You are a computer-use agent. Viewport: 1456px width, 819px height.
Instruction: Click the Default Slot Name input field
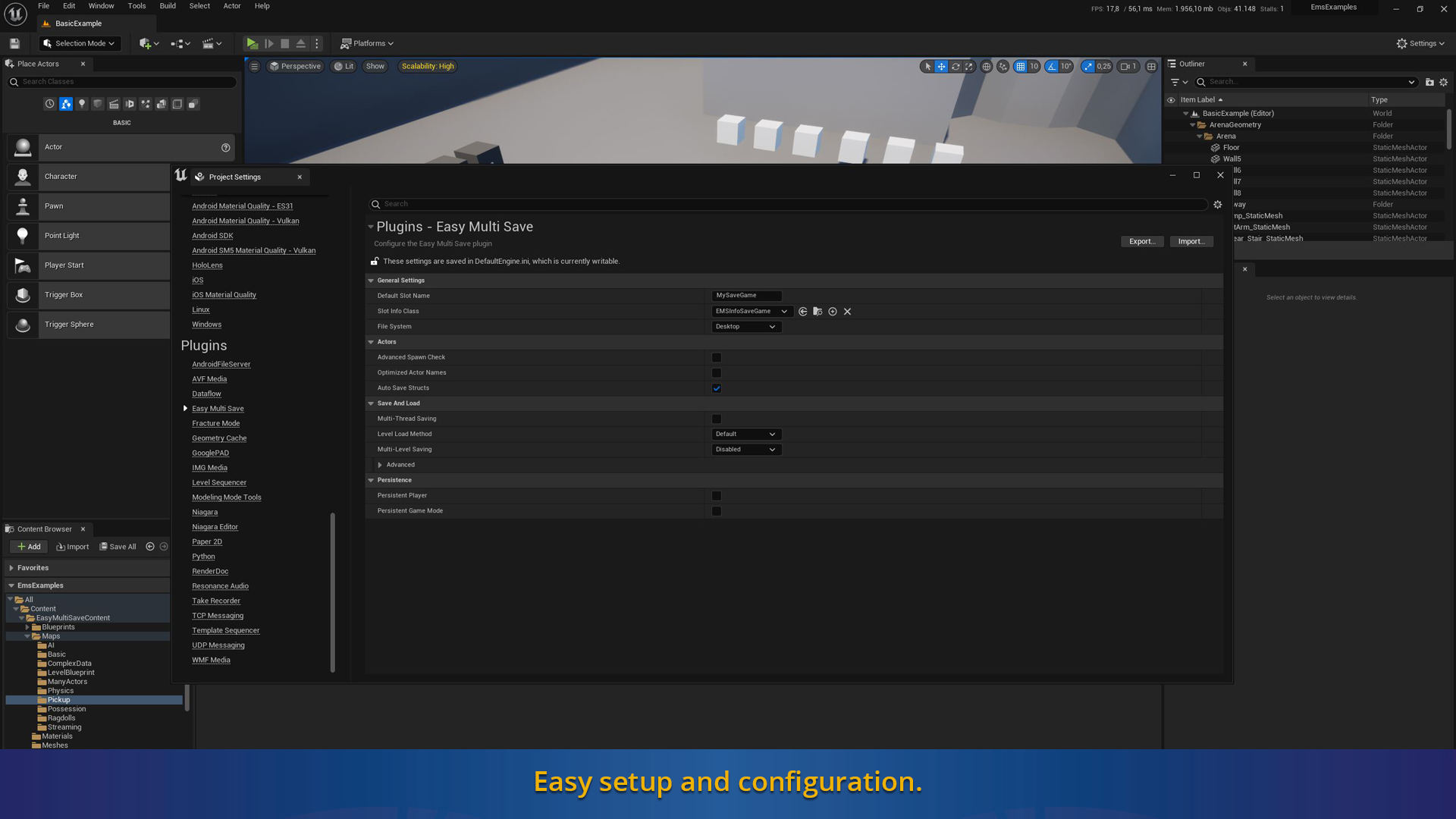pos(746,296)
